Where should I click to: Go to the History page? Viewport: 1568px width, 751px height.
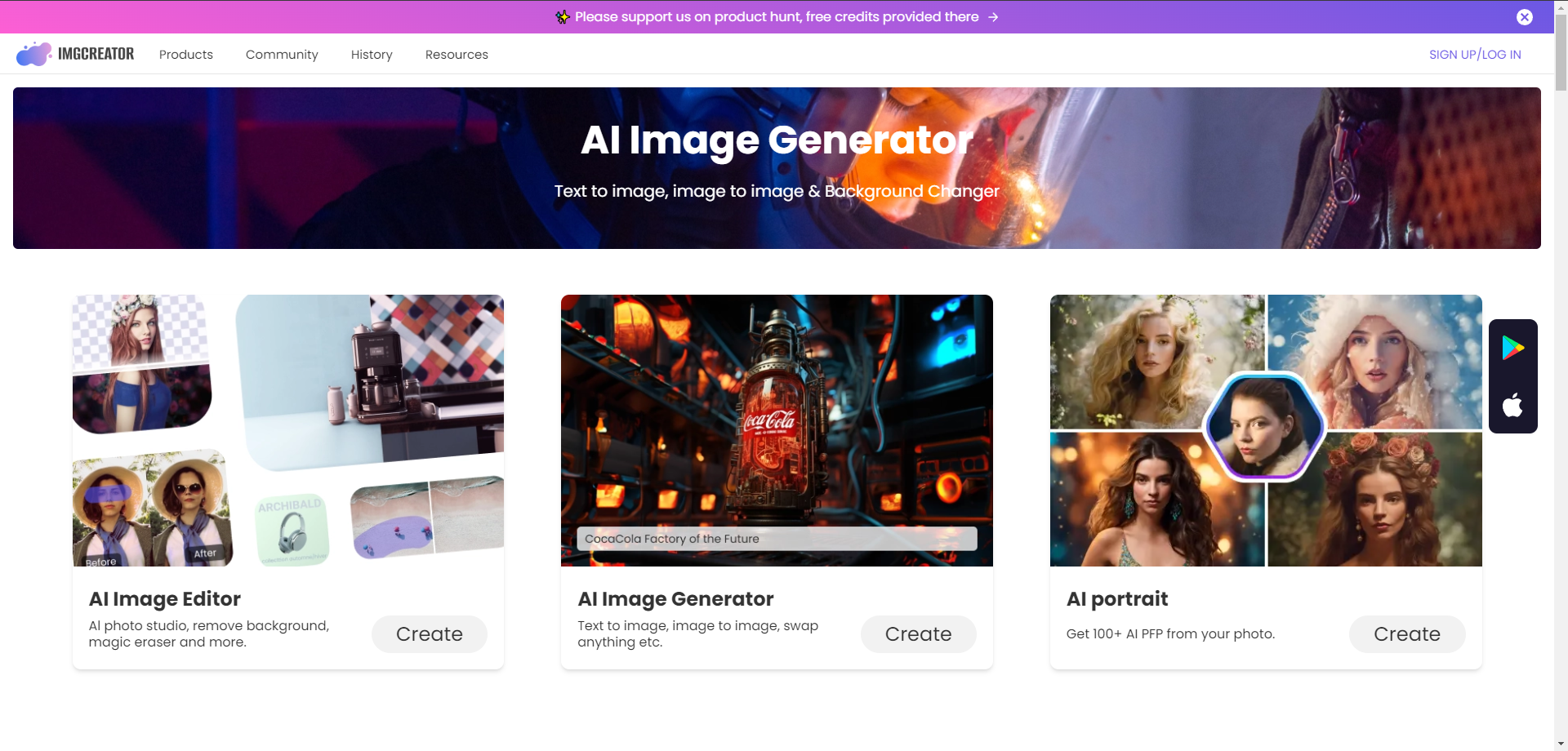[372, 55]
